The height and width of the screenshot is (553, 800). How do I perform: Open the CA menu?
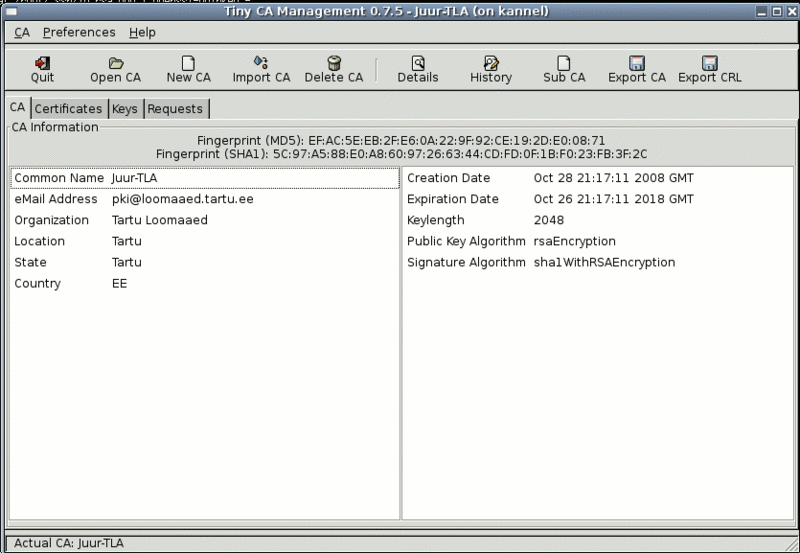22,33
